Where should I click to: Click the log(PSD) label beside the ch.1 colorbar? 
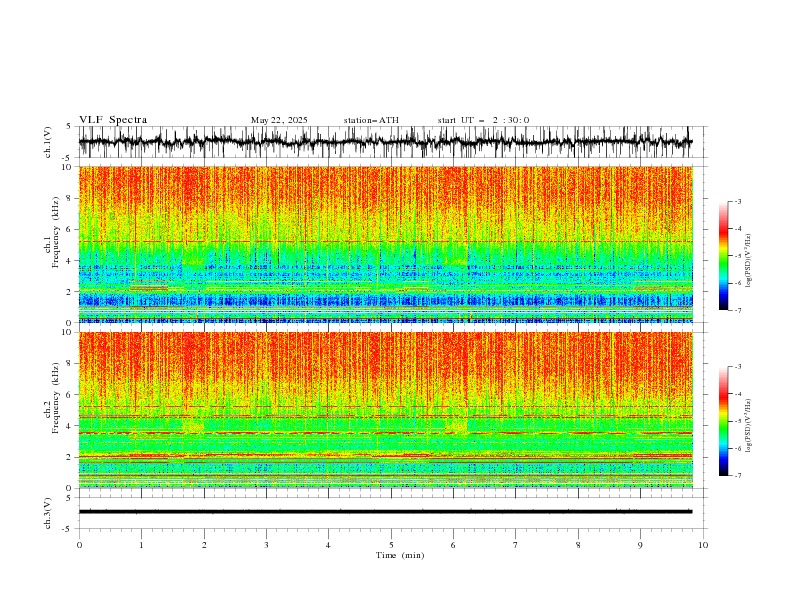748,261
